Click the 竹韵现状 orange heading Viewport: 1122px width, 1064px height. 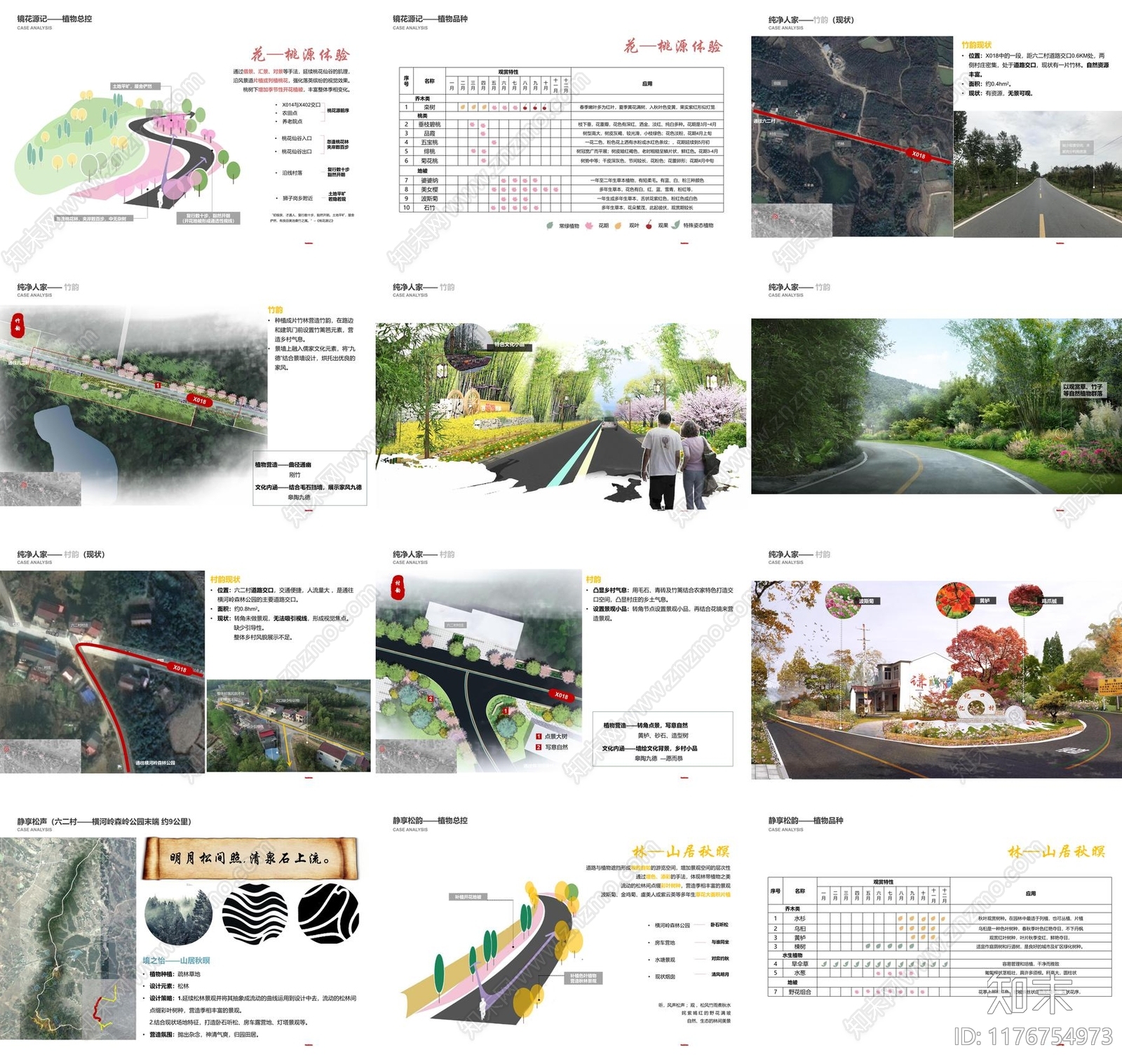point(976,45)
